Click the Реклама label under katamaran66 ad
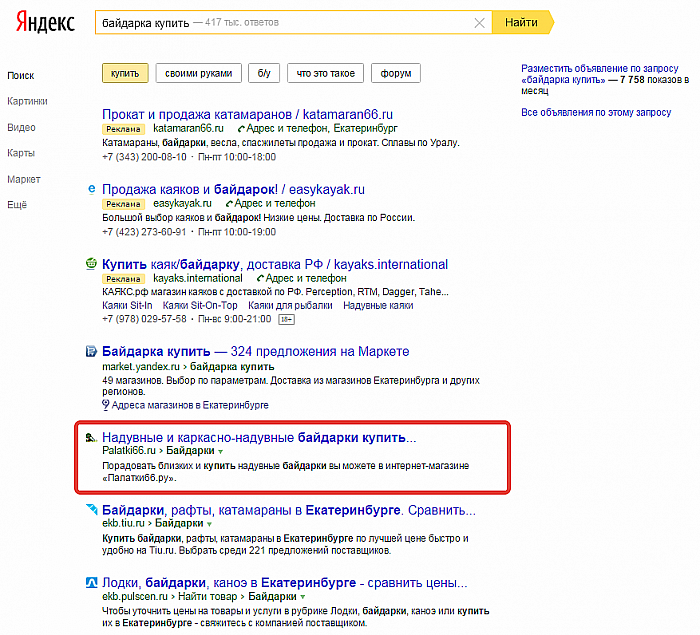This screenshot has width=700, height=635. coord(123,129)
